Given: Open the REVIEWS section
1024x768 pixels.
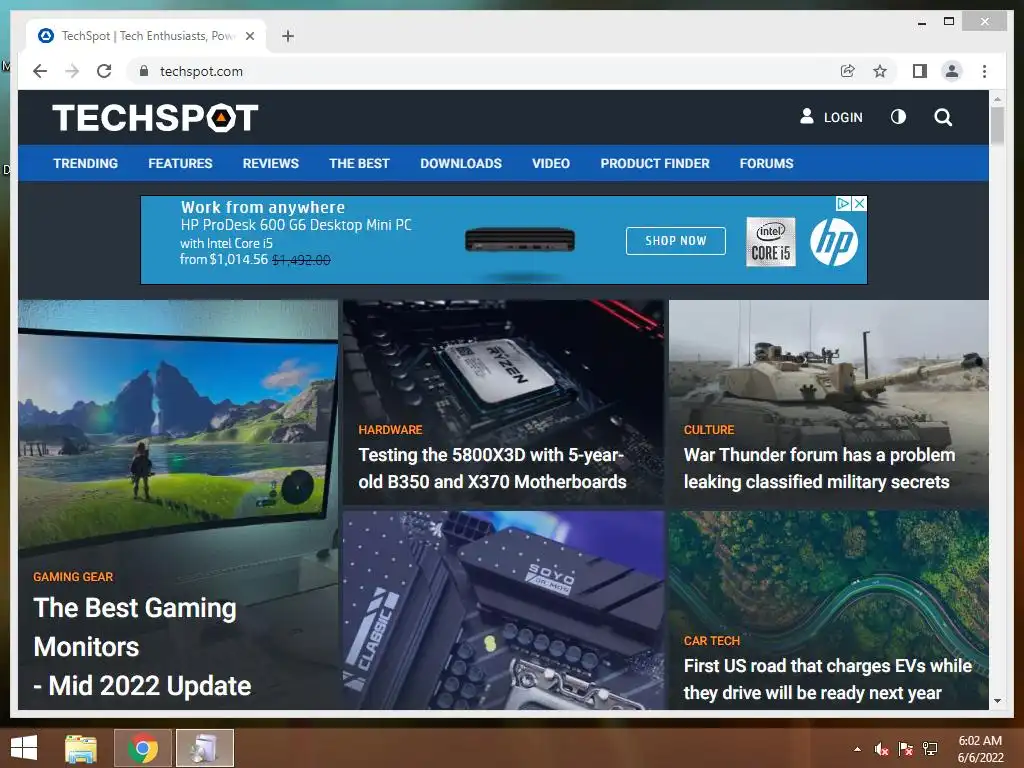Looking at the screenshot, I should [270, 163].
